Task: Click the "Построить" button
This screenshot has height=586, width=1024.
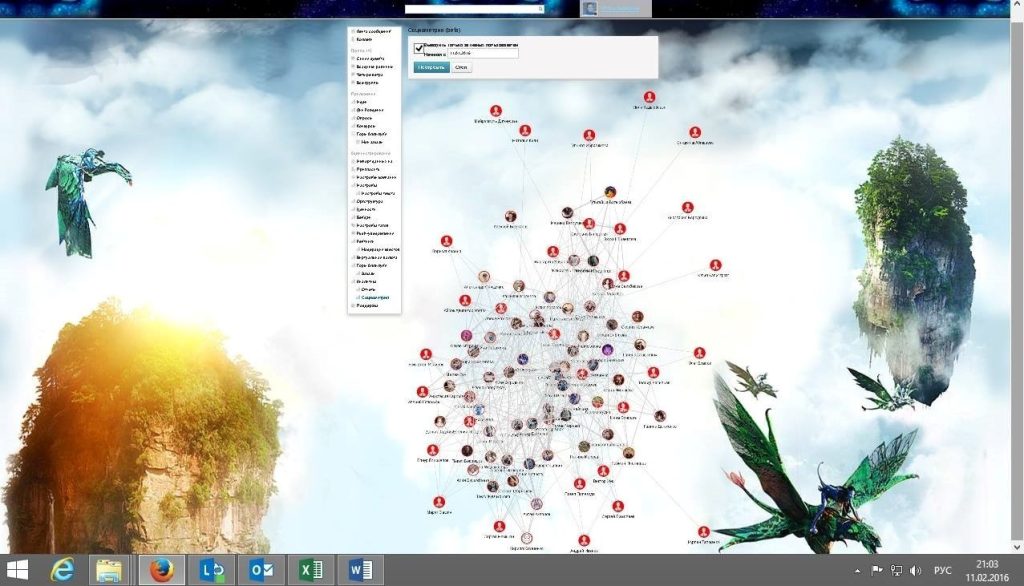Action: click(x=431, y=67)
